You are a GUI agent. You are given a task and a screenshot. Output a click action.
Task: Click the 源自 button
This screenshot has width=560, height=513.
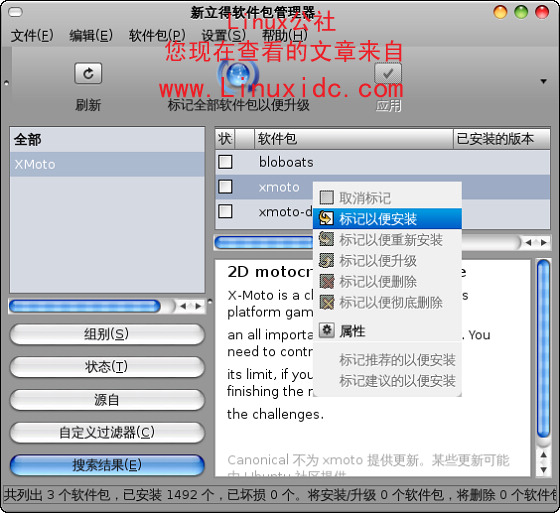pyautogui.click(x=107, y=400)
